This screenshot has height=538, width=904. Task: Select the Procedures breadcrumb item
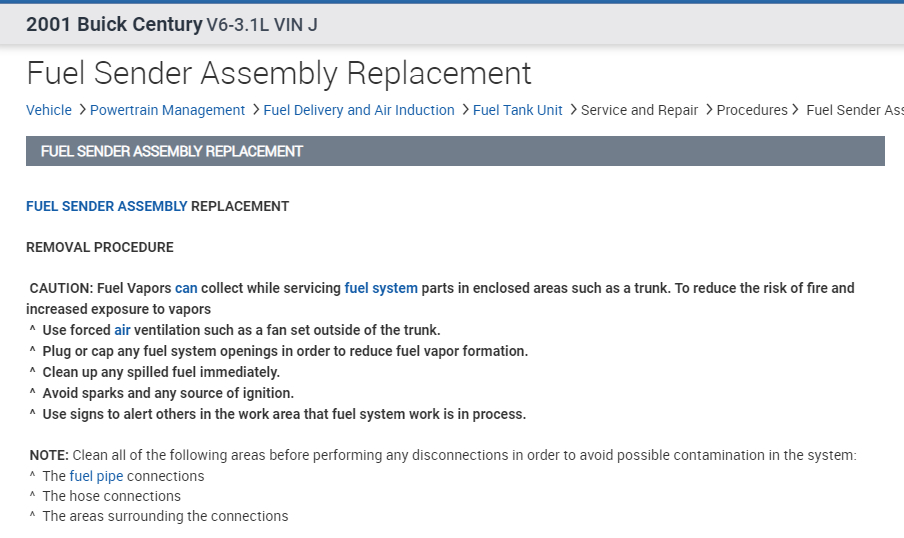click(752, 110)
